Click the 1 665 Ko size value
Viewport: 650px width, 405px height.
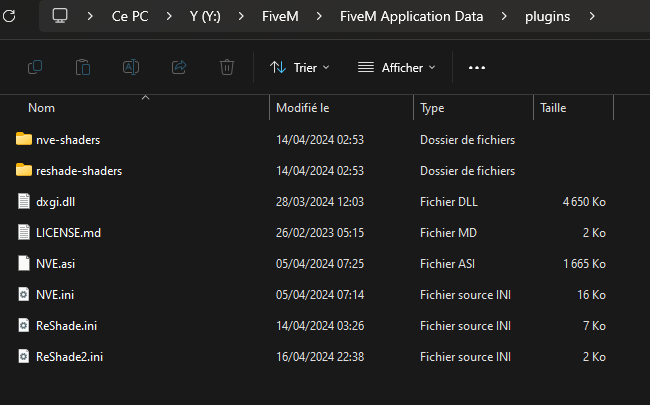click(x=584, y=264)
